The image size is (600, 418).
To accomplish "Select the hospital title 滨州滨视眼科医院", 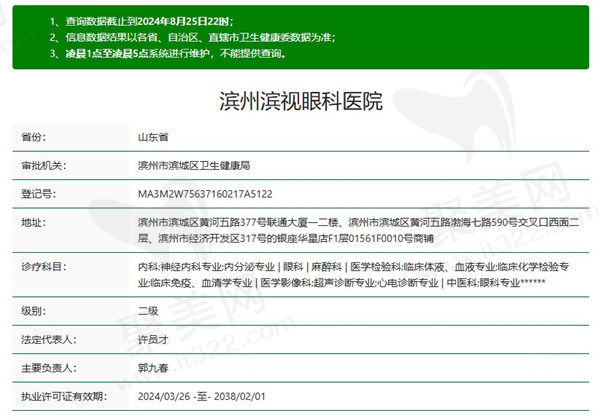I will click(x=301, y=101).
